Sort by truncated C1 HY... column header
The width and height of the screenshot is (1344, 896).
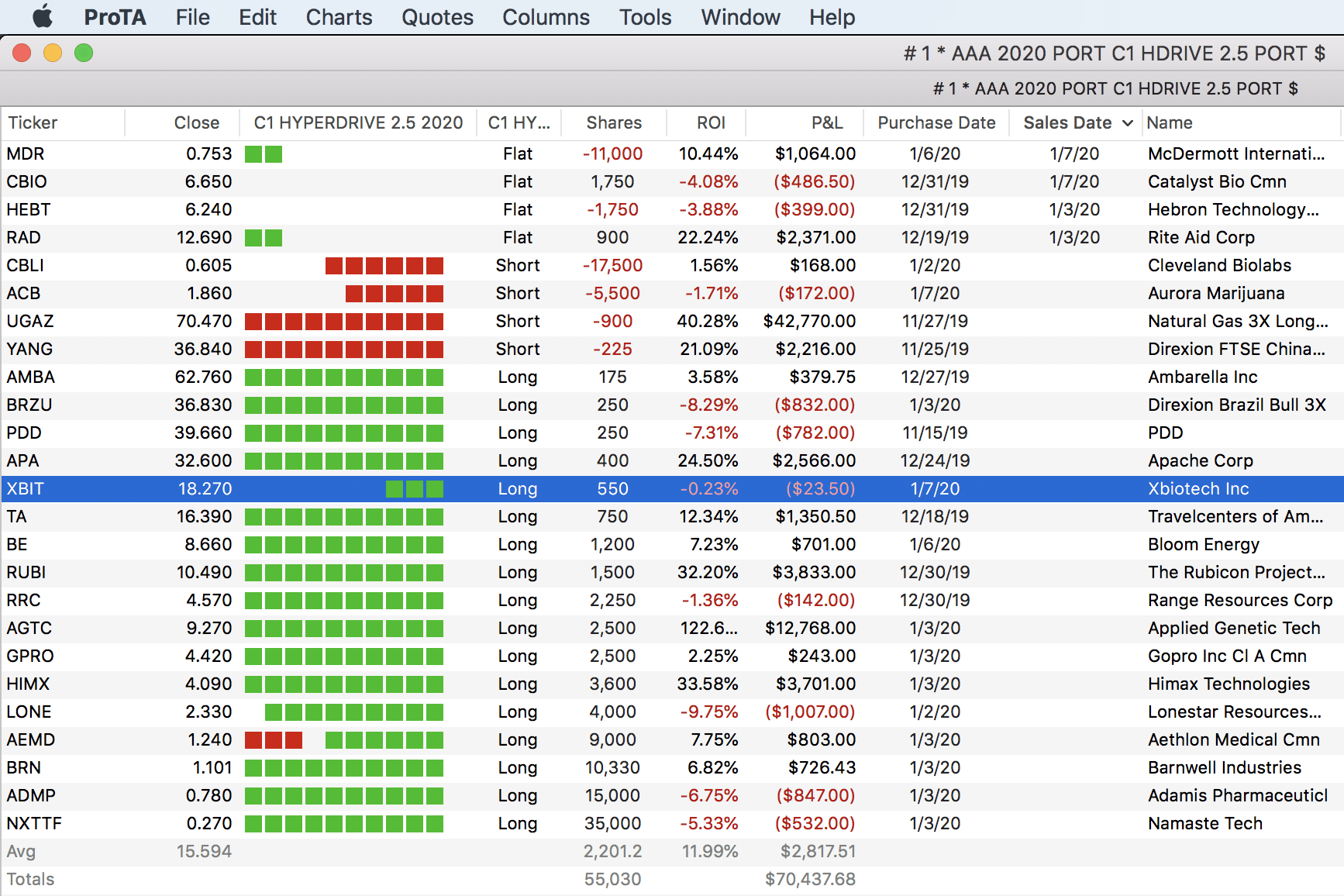pyautogui.click(x=519, y=122)
